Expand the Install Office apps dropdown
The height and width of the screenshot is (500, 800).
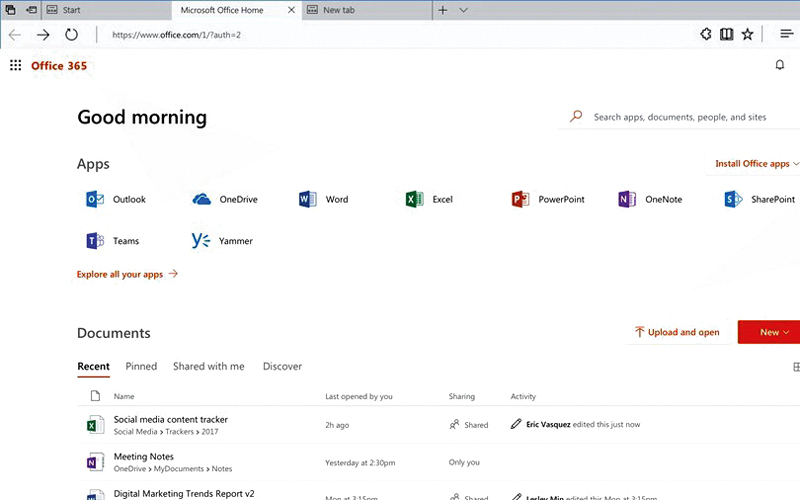click(757, 164)
